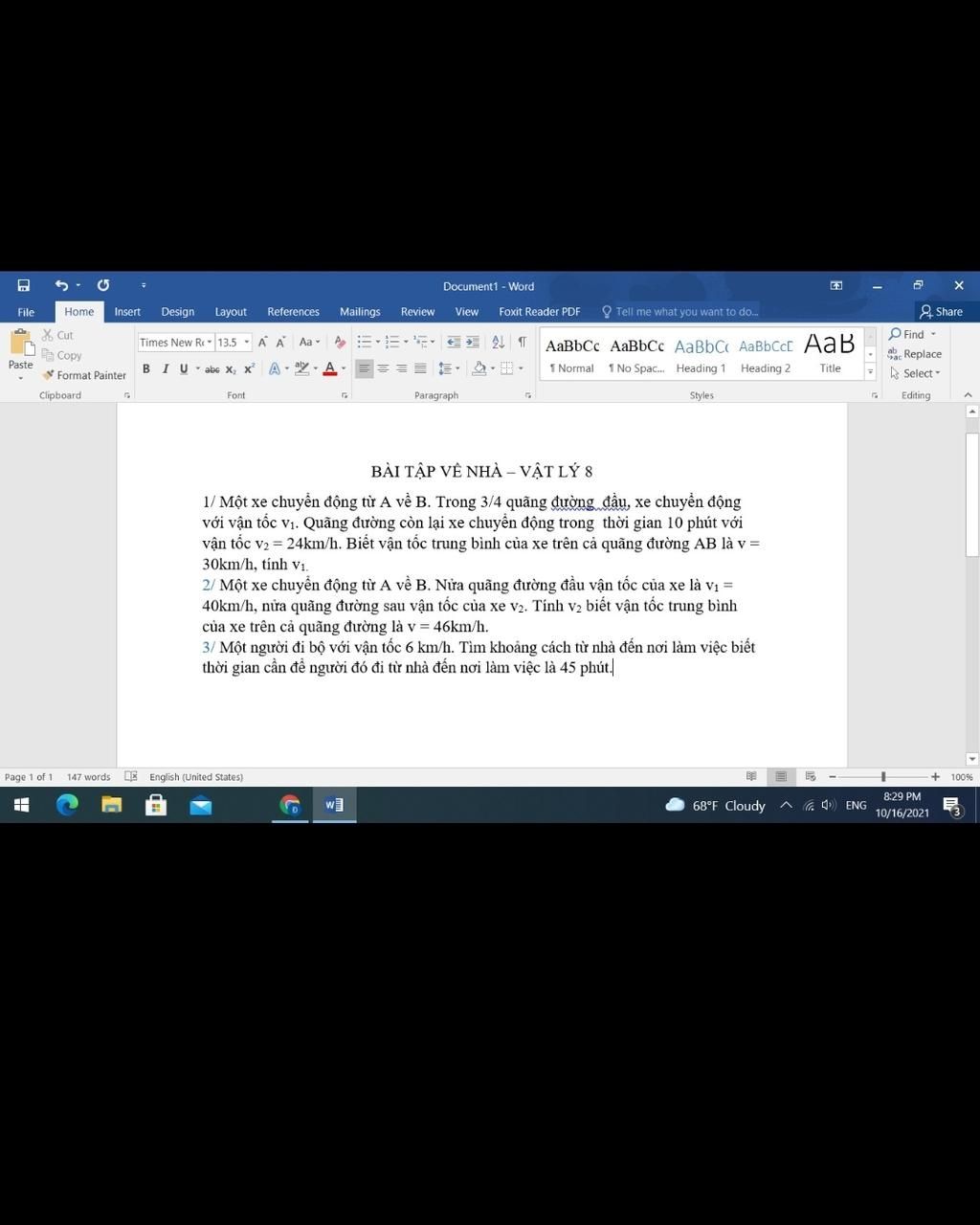Toggle Bold formatting
This screenshot has width=980, height=1225.
click(x=146, y=368)
